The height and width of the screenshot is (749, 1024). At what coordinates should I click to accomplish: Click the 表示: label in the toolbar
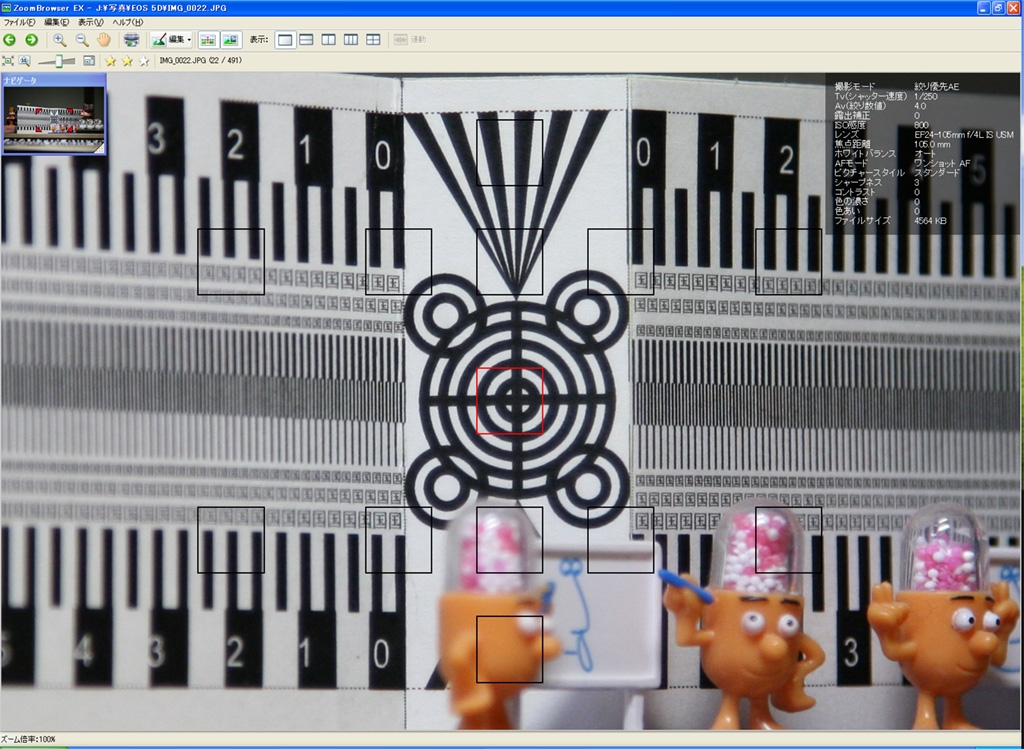[x=259, y=40]
